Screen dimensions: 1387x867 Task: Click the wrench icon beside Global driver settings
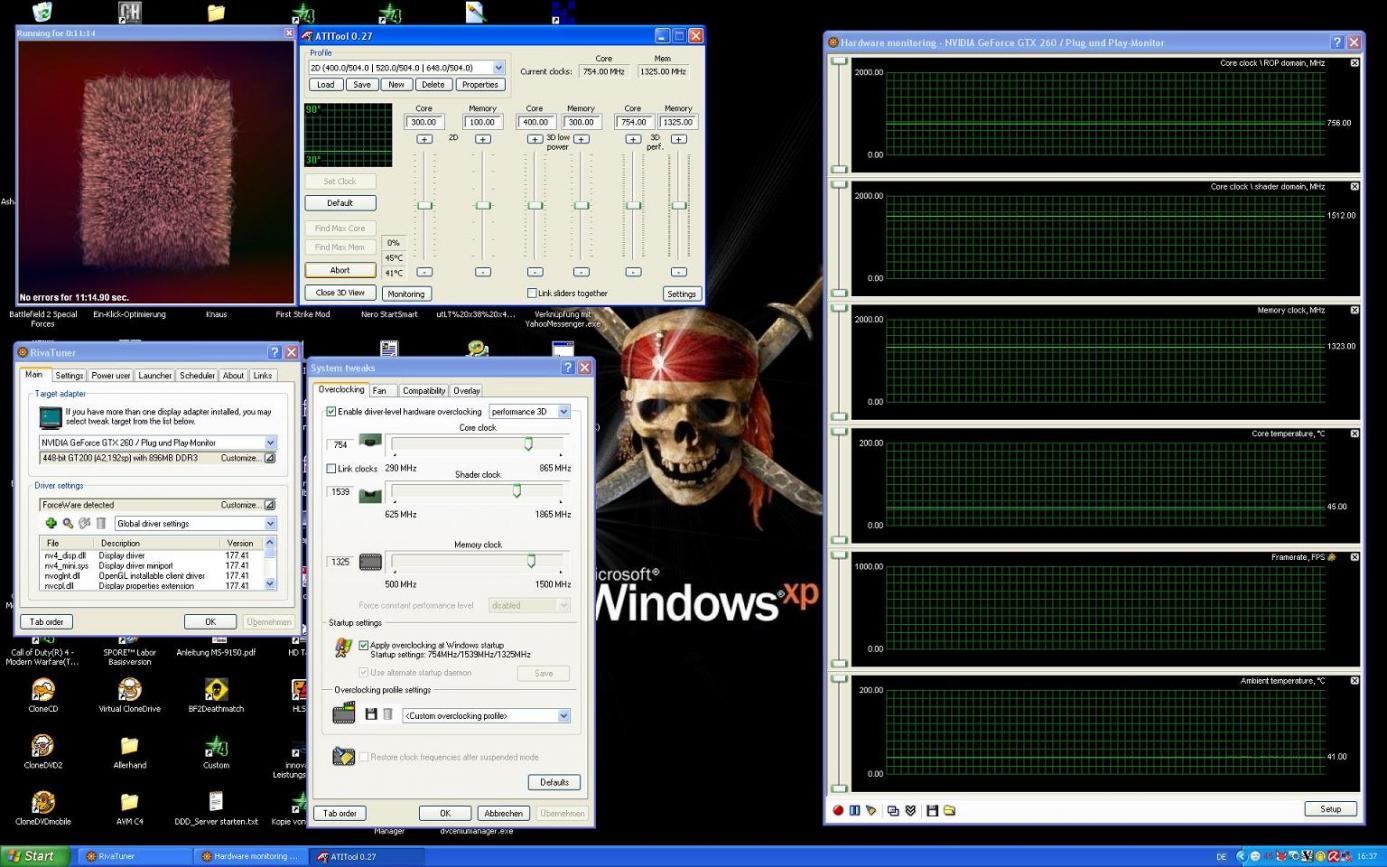point(85,523)
